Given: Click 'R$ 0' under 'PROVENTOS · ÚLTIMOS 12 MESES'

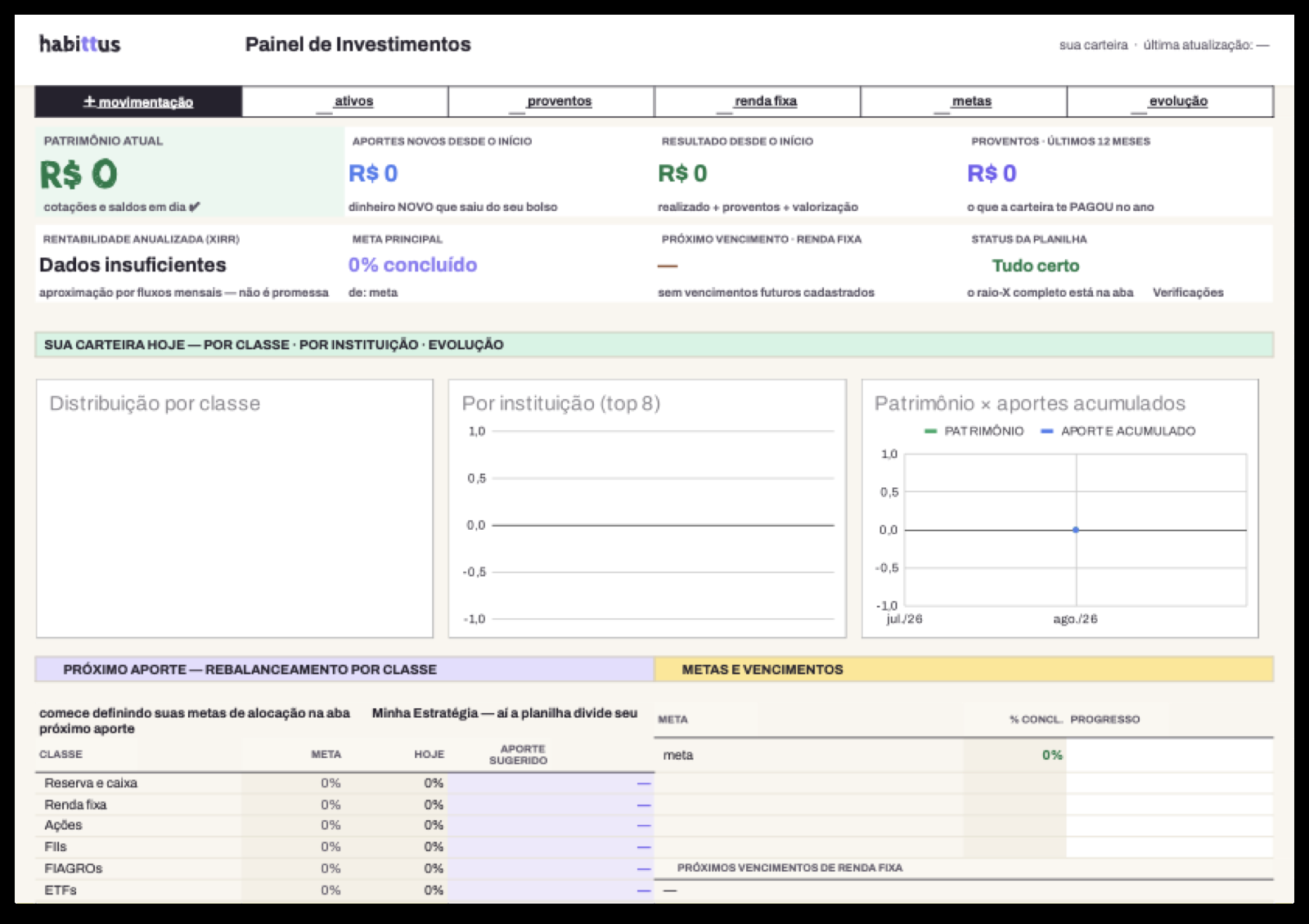Looking at the screenshot, I should tap(992, 173).
